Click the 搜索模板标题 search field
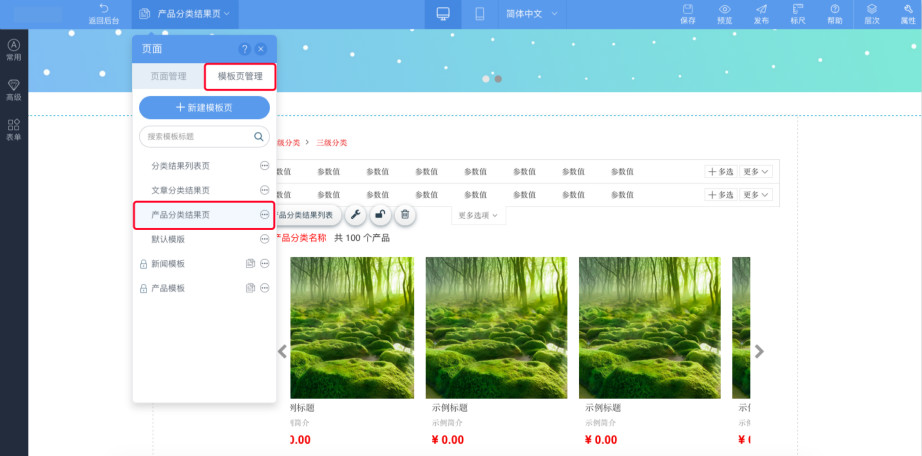 [196, 136]
